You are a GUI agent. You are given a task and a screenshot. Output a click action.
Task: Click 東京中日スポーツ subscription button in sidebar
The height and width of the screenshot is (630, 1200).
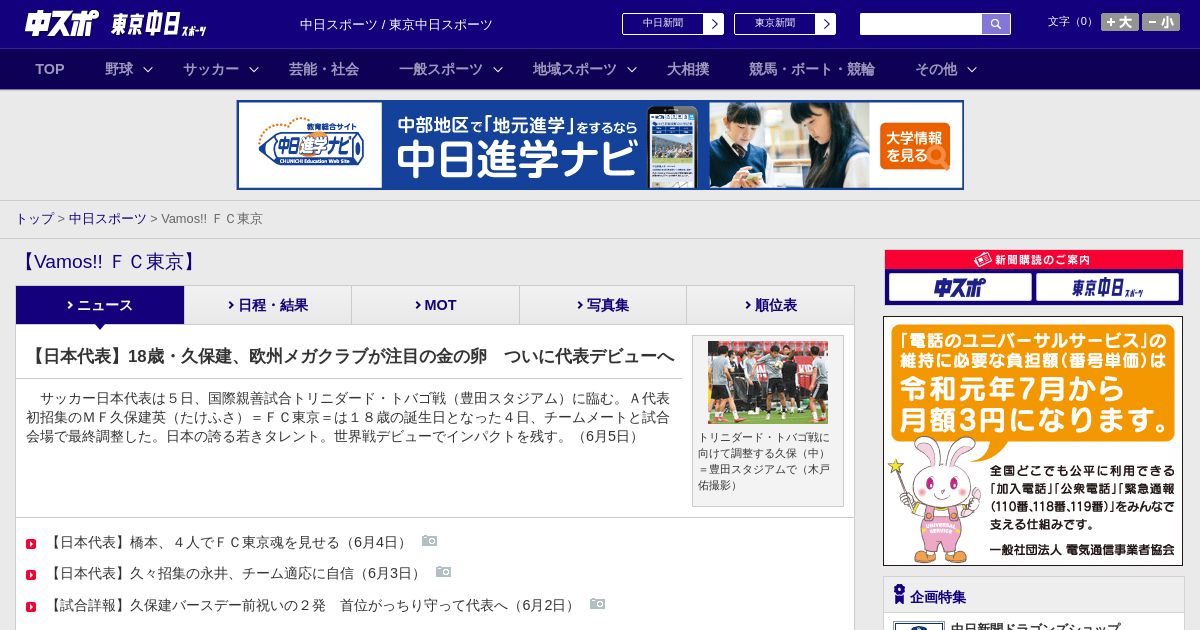(x=1107, y=287)
